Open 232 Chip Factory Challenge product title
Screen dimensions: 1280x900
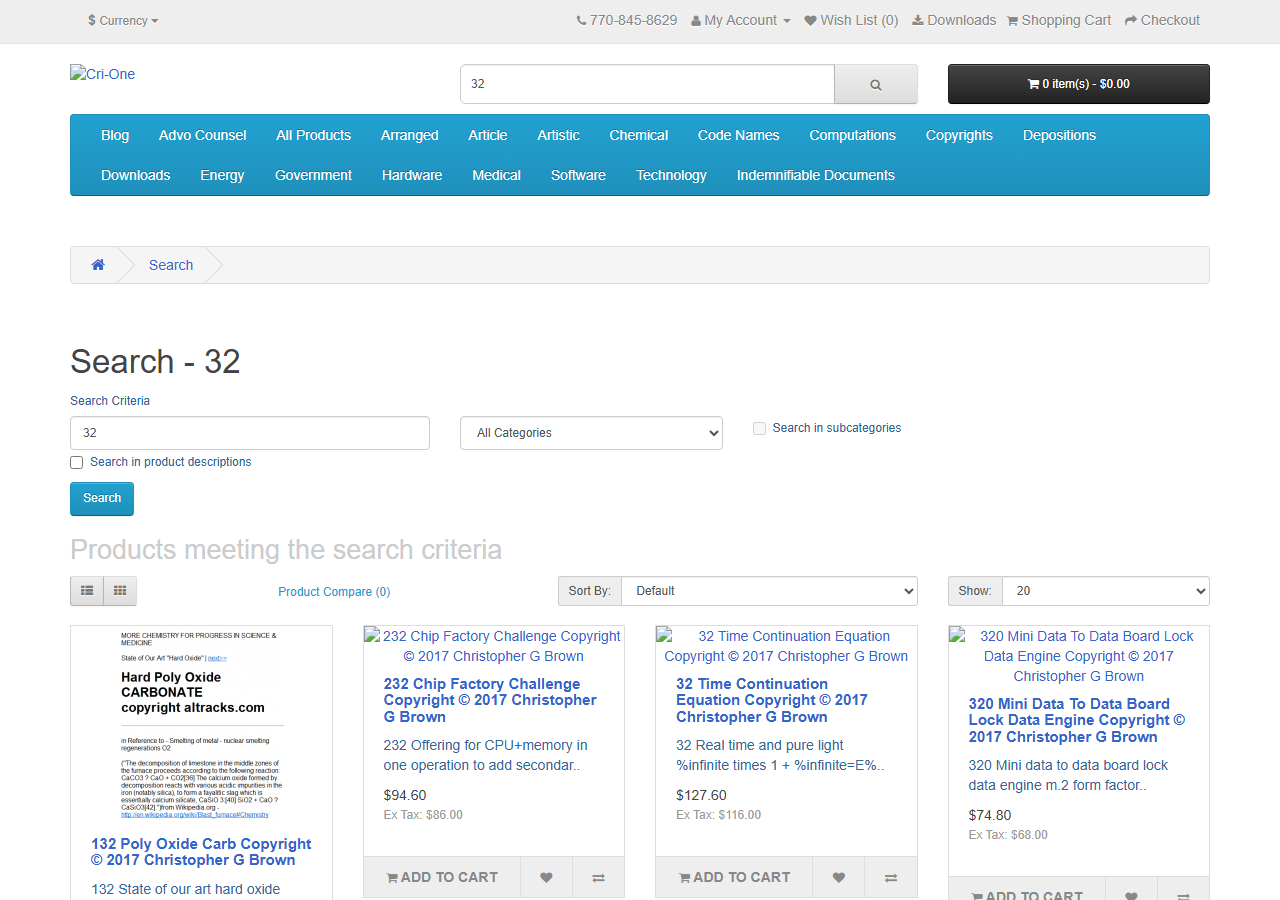[490, 700]
